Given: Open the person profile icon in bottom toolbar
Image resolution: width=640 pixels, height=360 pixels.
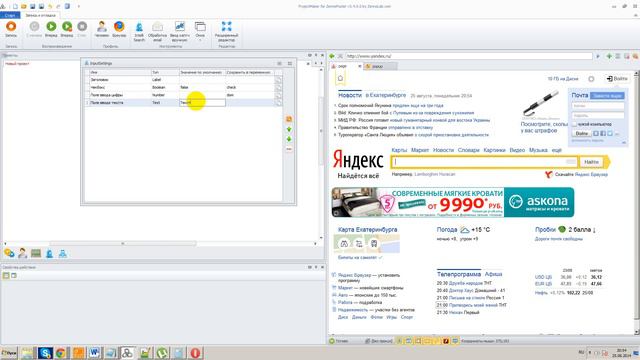Looking at the screenshot, I should tap(22, 253).
